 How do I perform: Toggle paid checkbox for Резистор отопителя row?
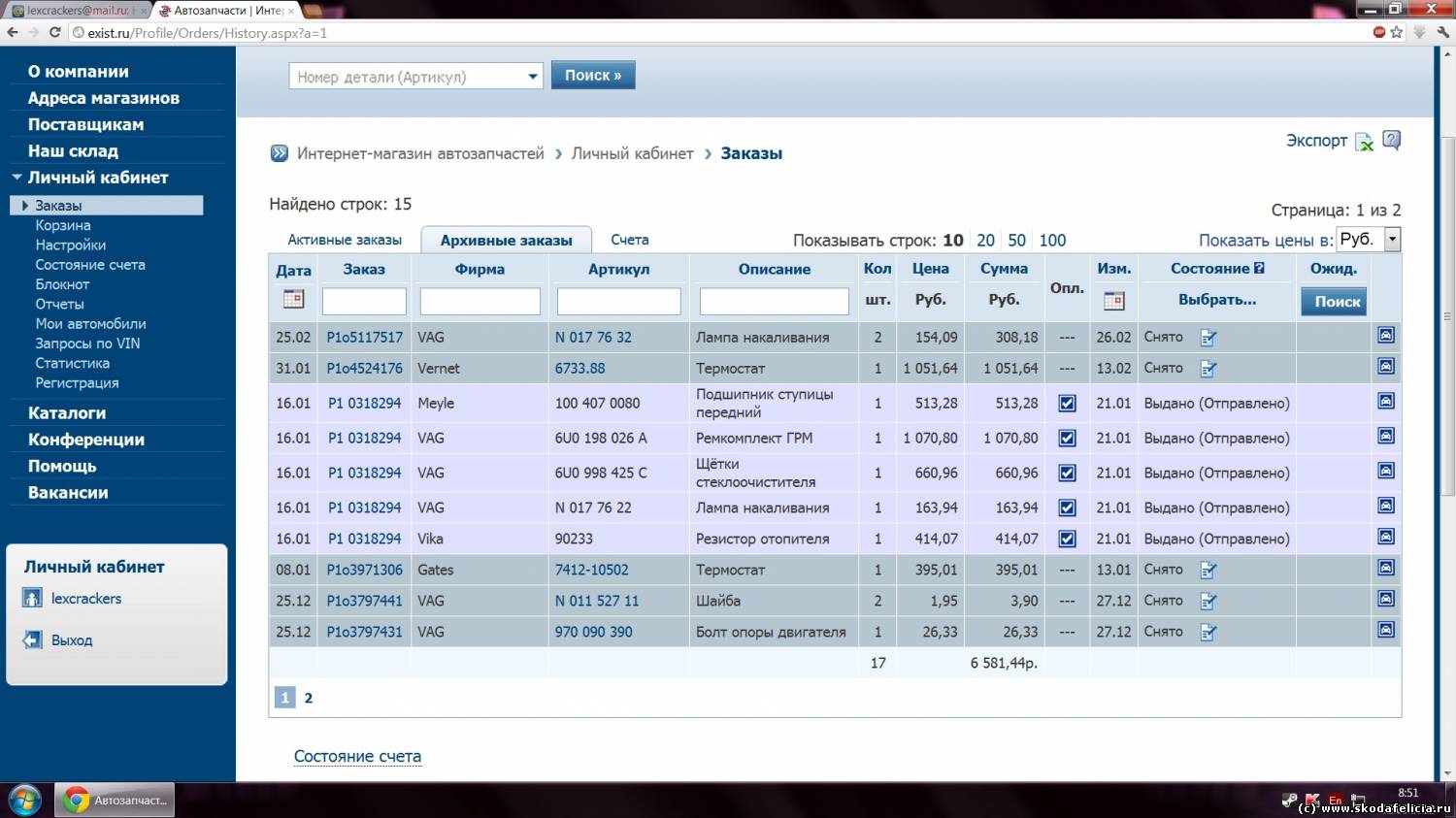1067,539
